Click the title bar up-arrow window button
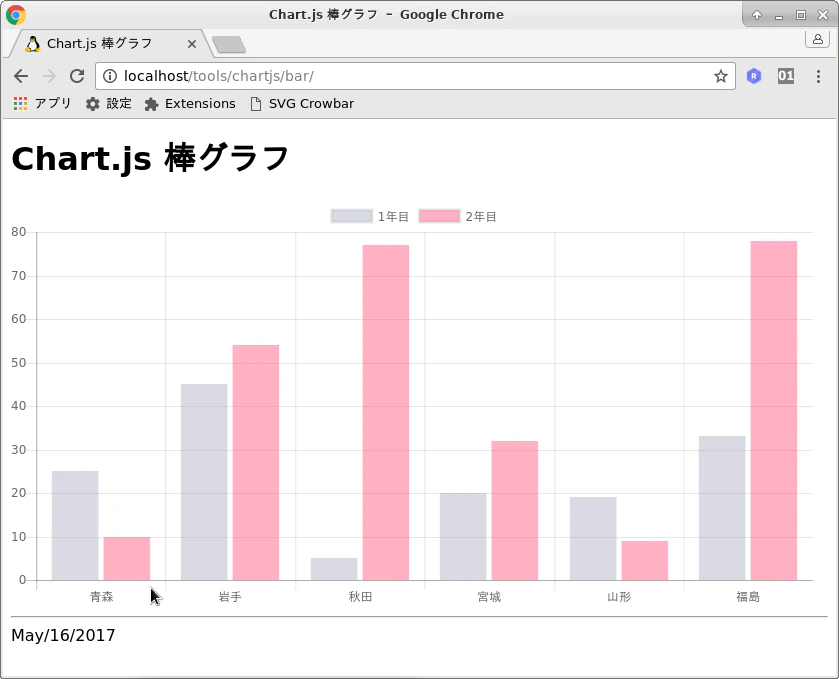 point(757,15)
